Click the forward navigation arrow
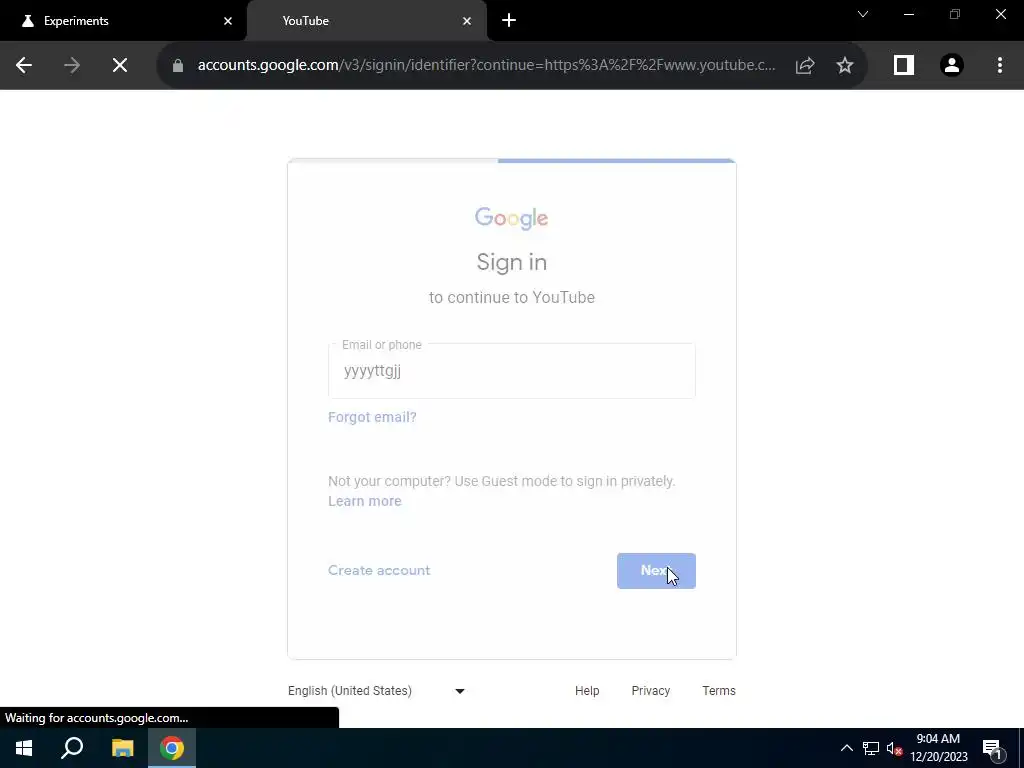This screenshot has height=768, width=1024. (72, 65)
